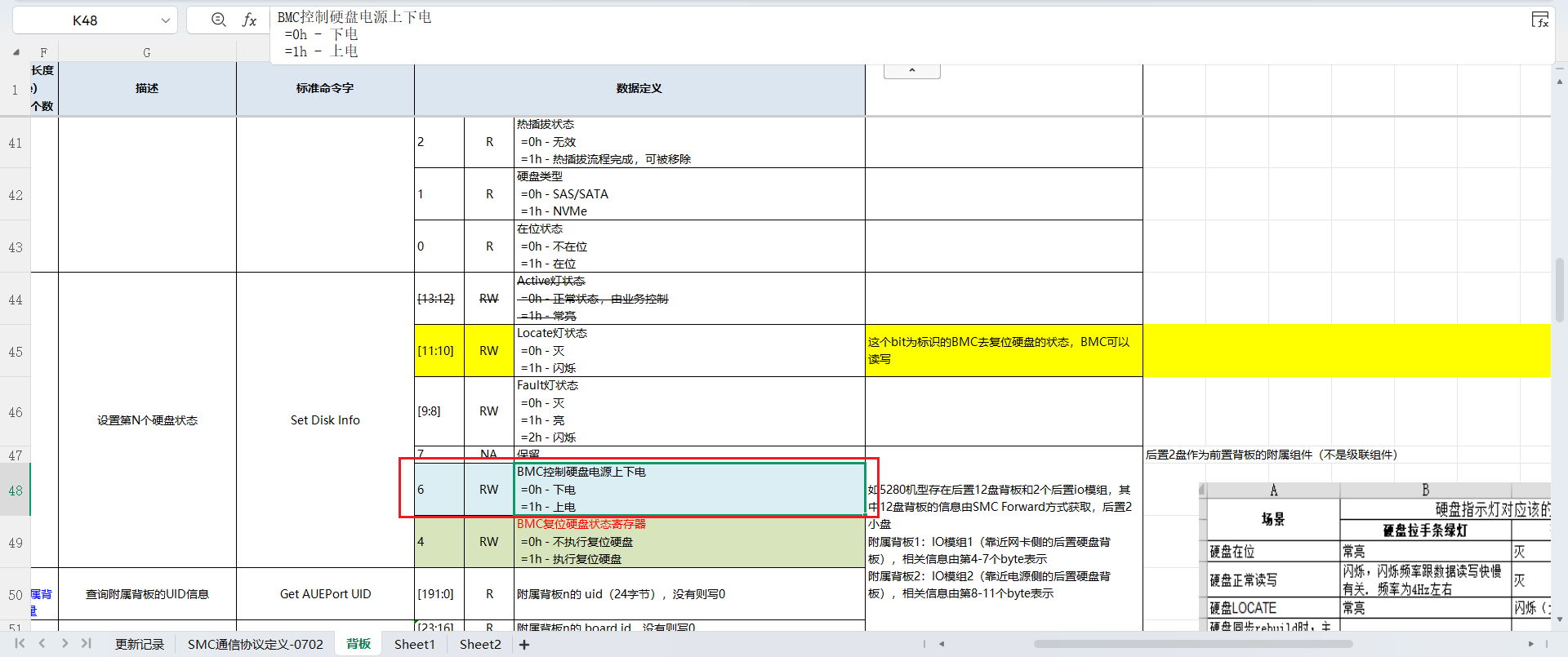
Task: Select the Sheet2 tab
Action: (480, 645)
